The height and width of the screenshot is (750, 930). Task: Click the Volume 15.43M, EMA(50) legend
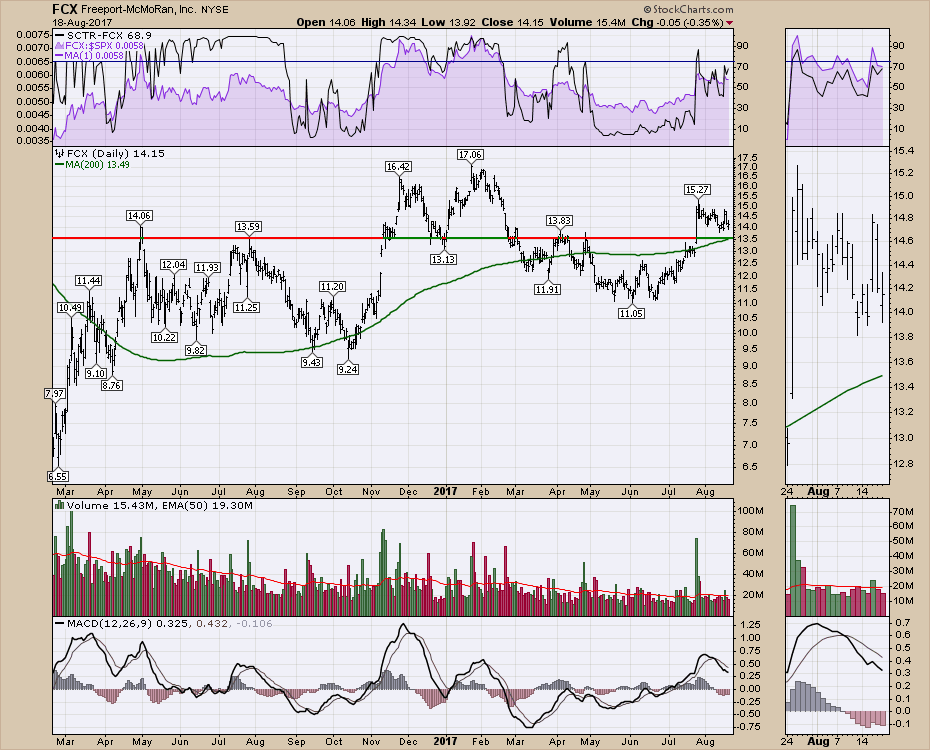tap(154, 506)
